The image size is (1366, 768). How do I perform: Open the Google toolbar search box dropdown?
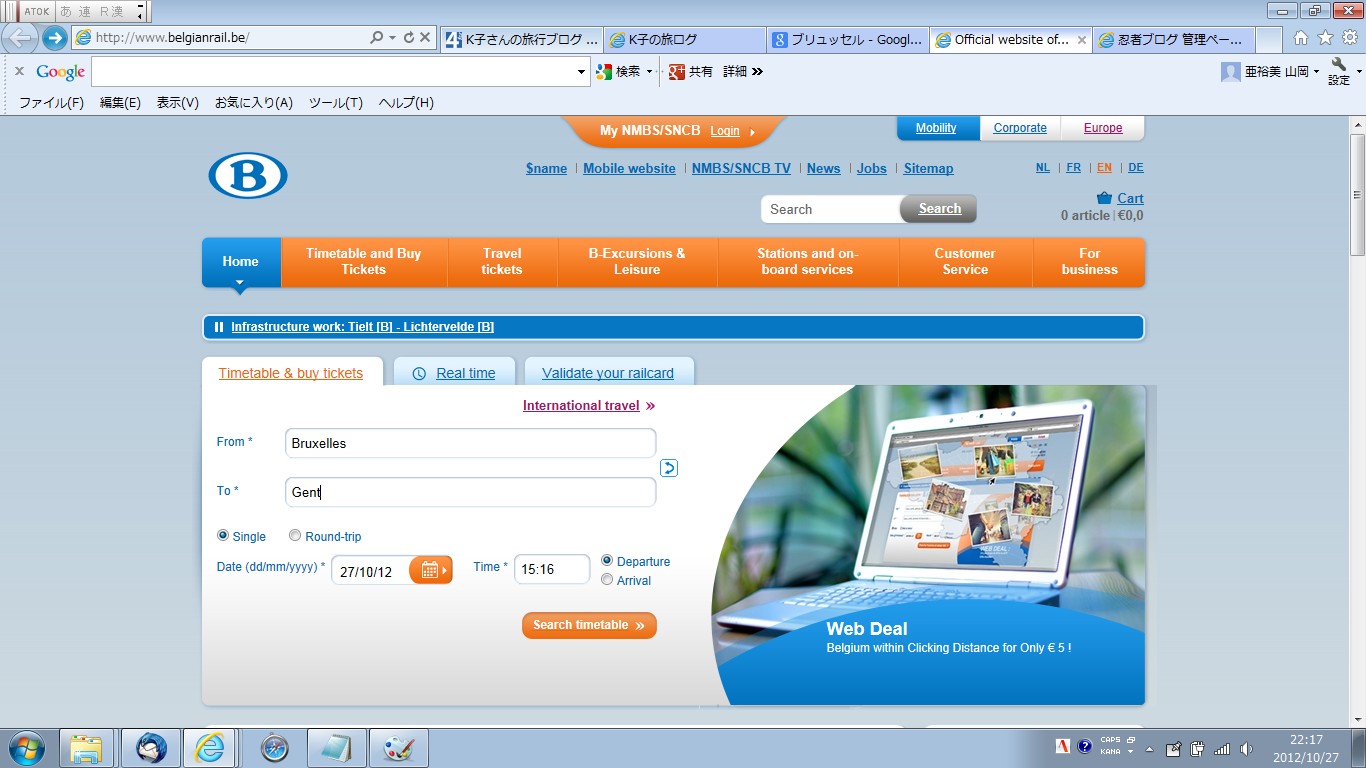click(582, 72)
